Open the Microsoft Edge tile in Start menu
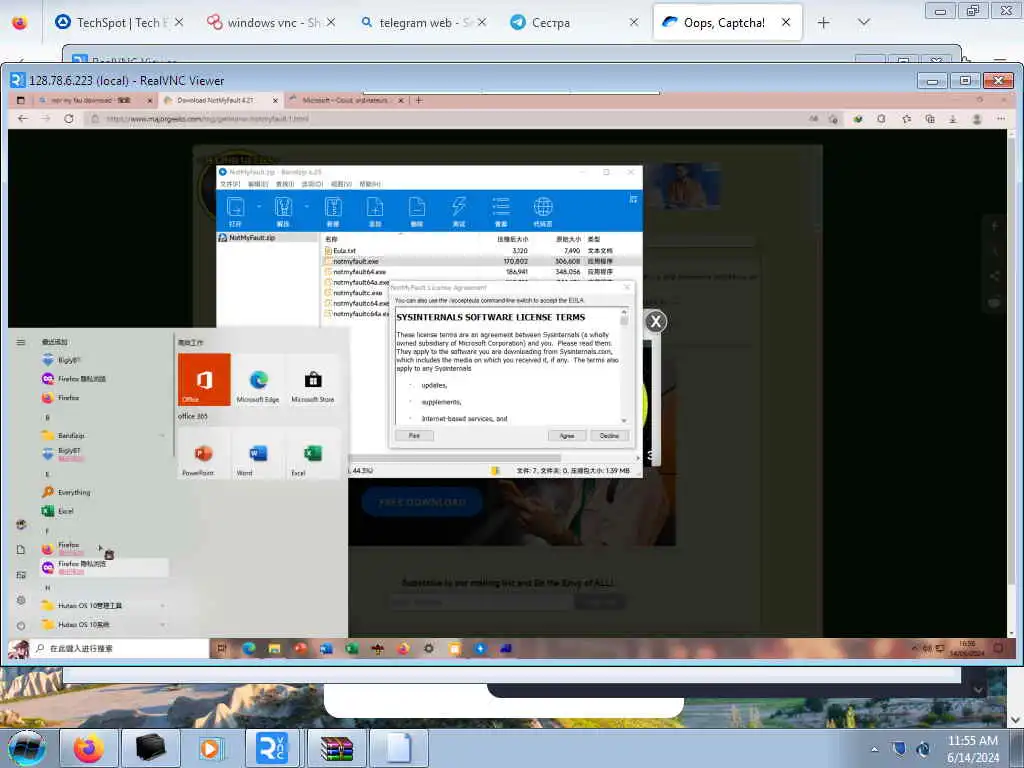This screenshot has height=768, width=1024. pos(258,379)
